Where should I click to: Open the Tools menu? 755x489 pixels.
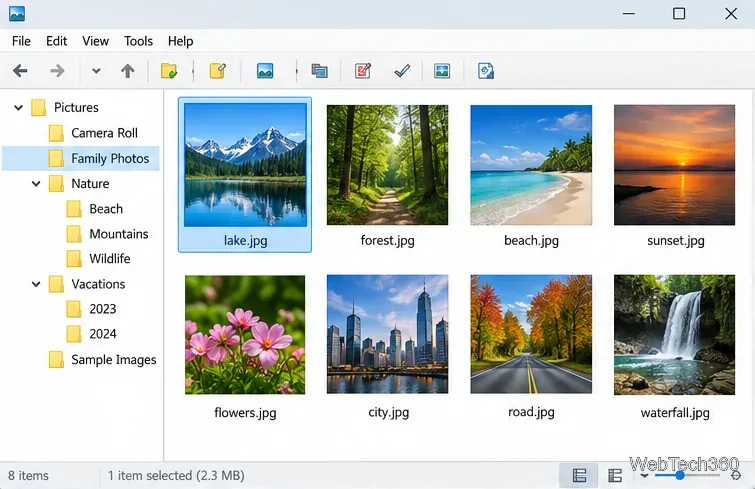click(138, 41)
